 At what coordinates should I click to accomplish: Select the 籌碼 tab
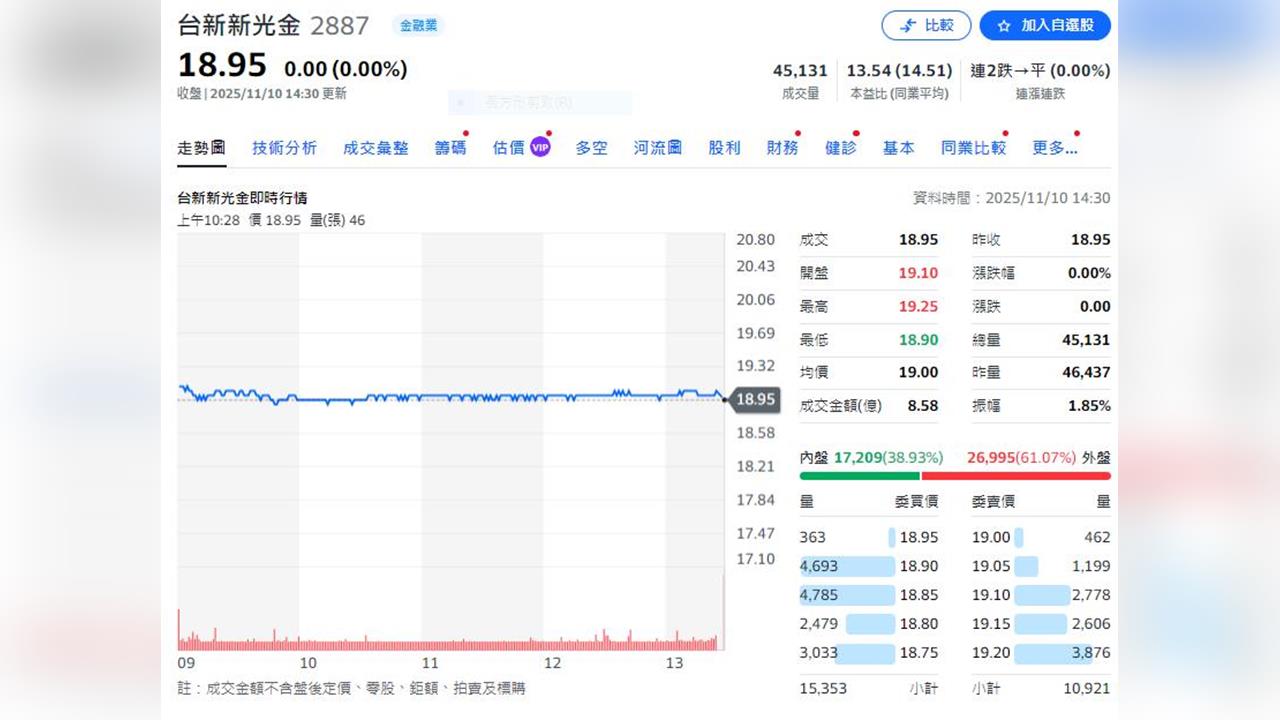pos(450,147)
